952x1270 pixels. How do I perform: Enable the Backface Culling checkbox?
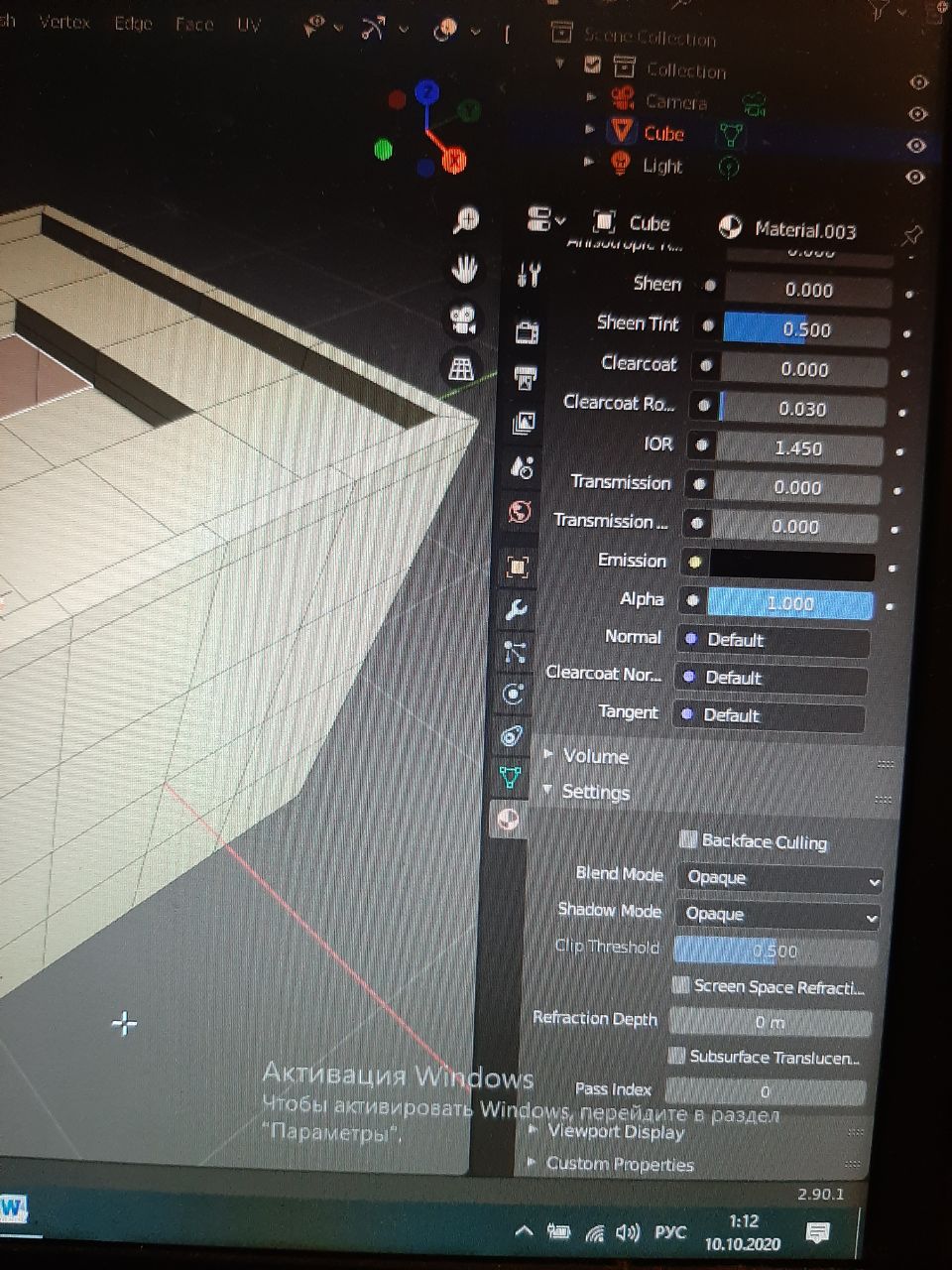point(688,839)
